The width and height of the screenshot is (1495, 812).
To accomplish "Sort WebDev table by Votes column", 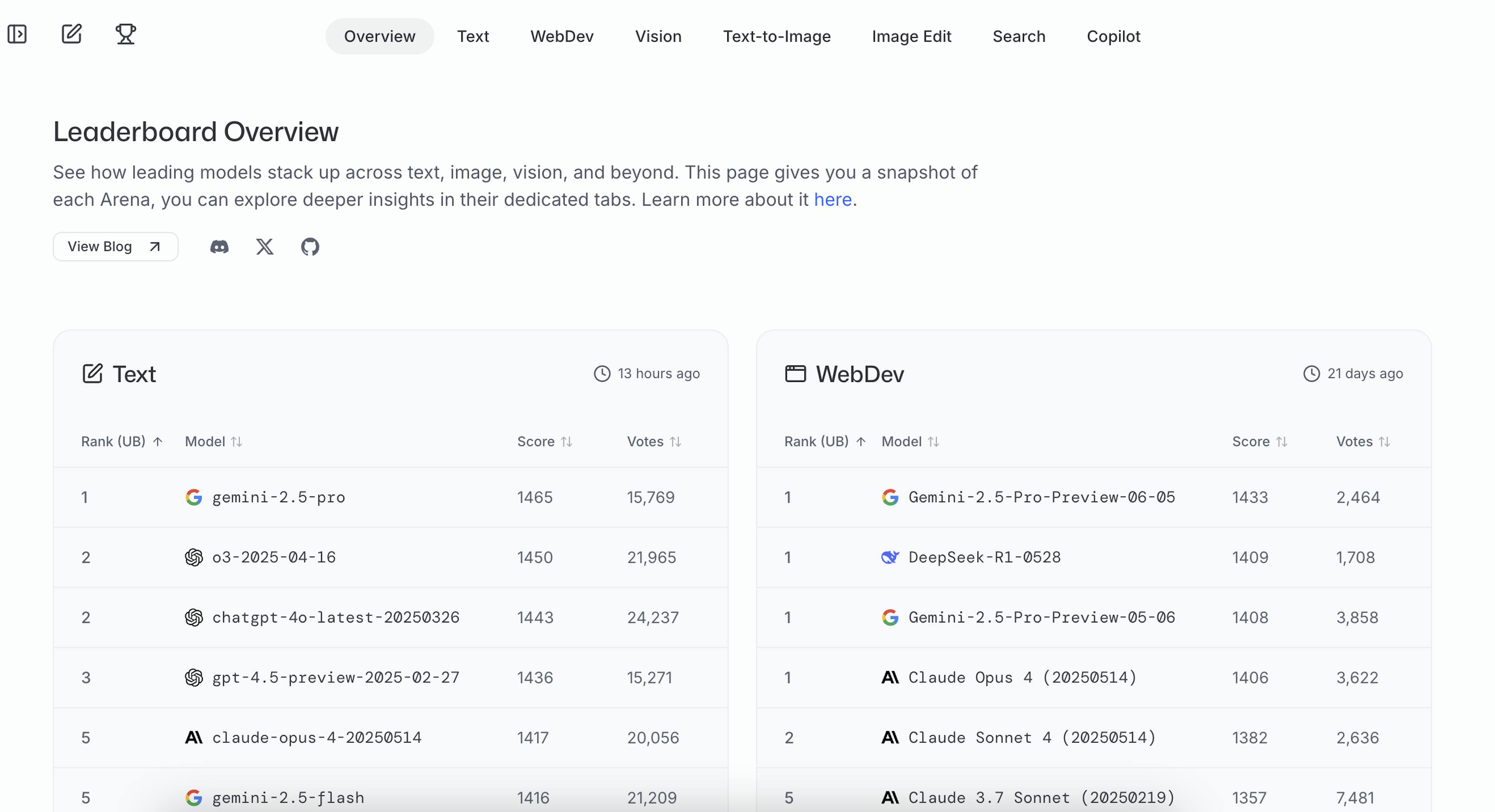I will tap(1363, 442).
